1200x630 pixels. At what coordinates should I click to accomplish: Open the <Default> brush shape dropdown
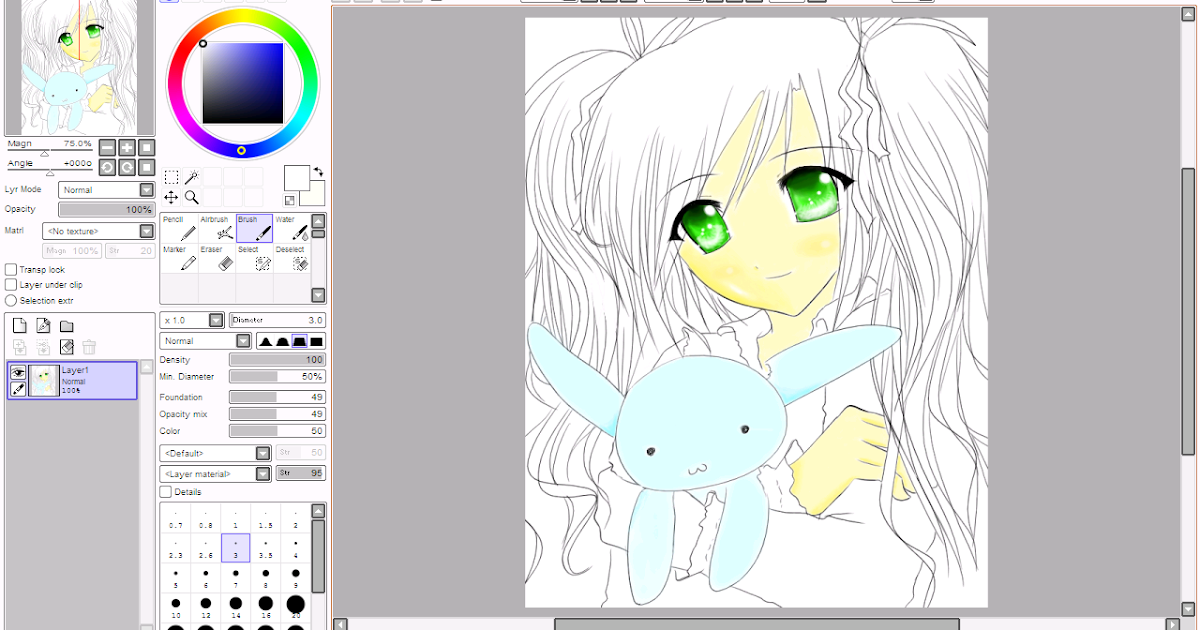point(215,453)
